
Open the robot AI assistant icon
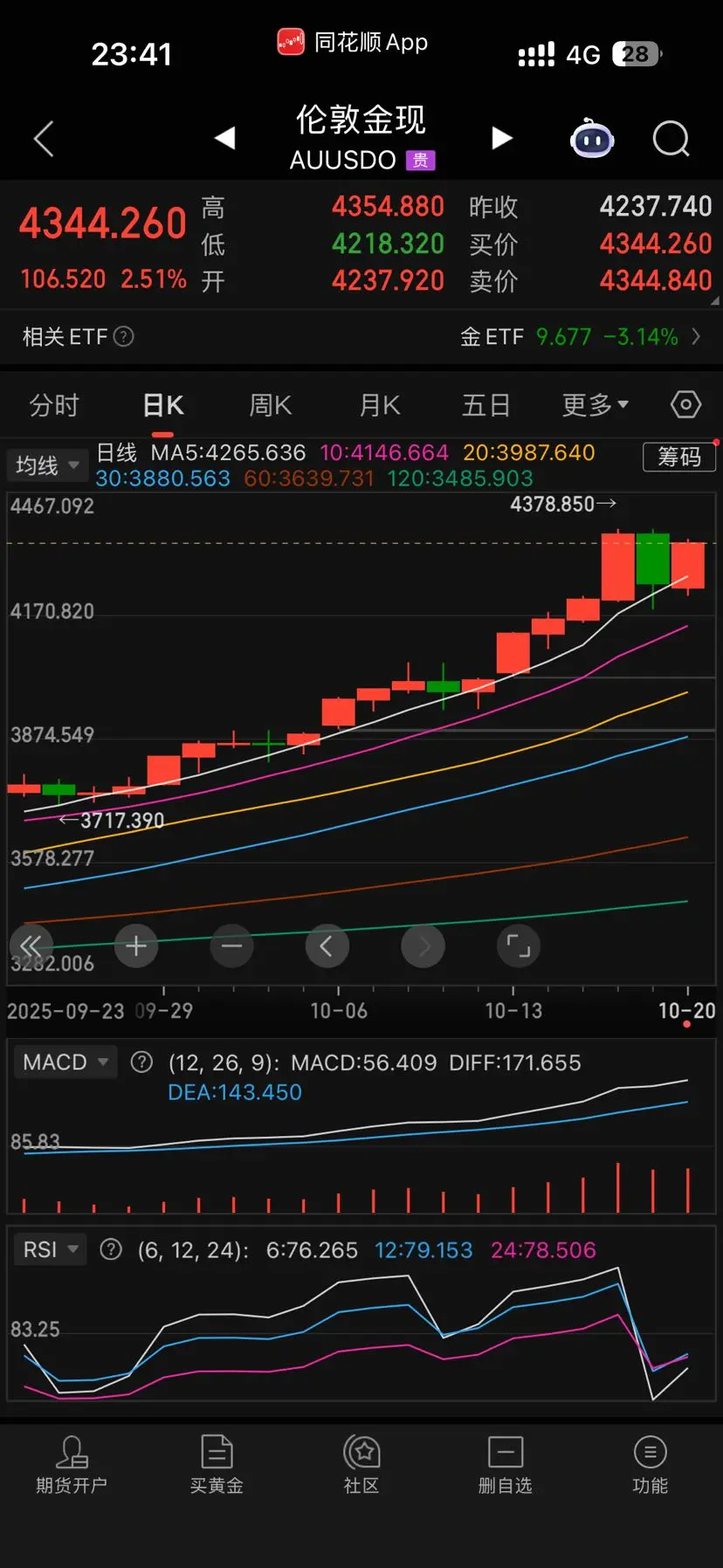(x=592, y=138)
